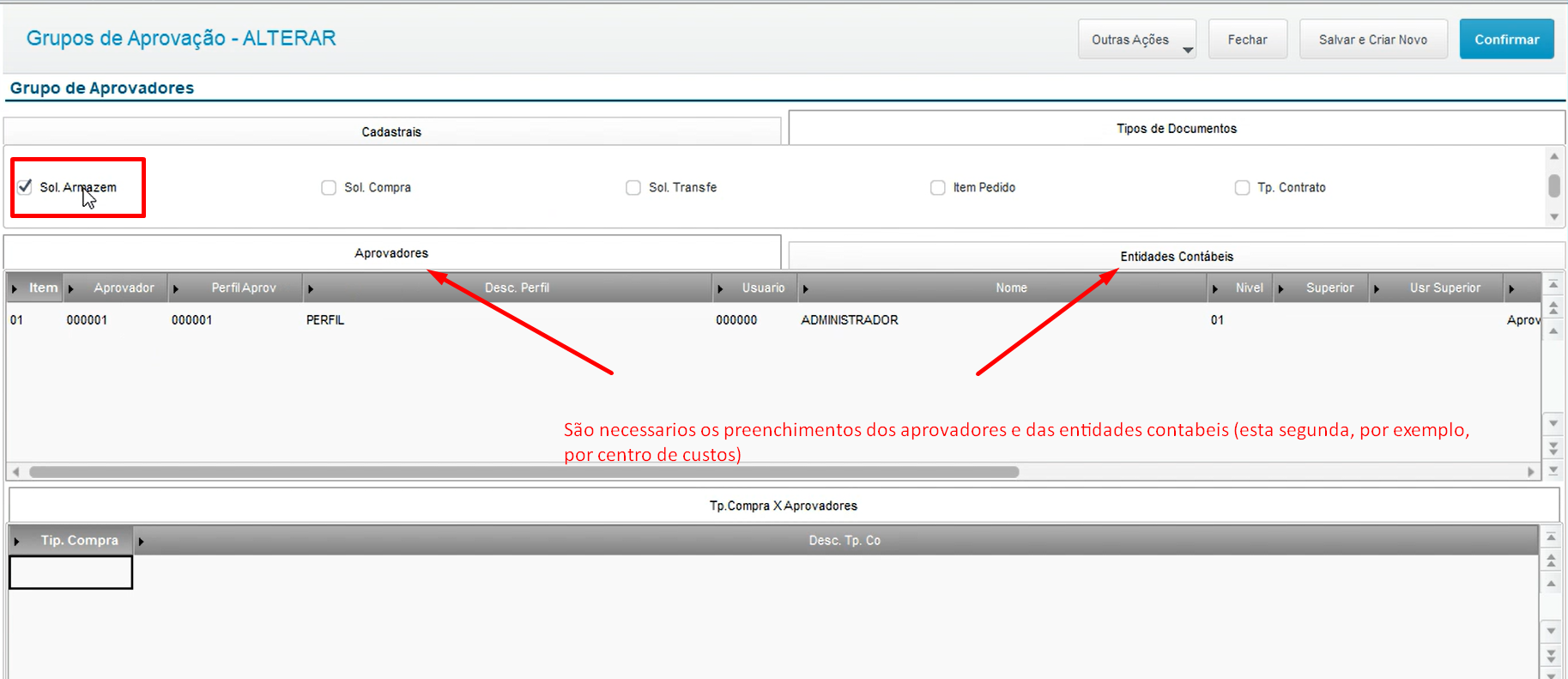Select the 01 nivel cell
1568x679 pixels.
tap(1241, 320)
